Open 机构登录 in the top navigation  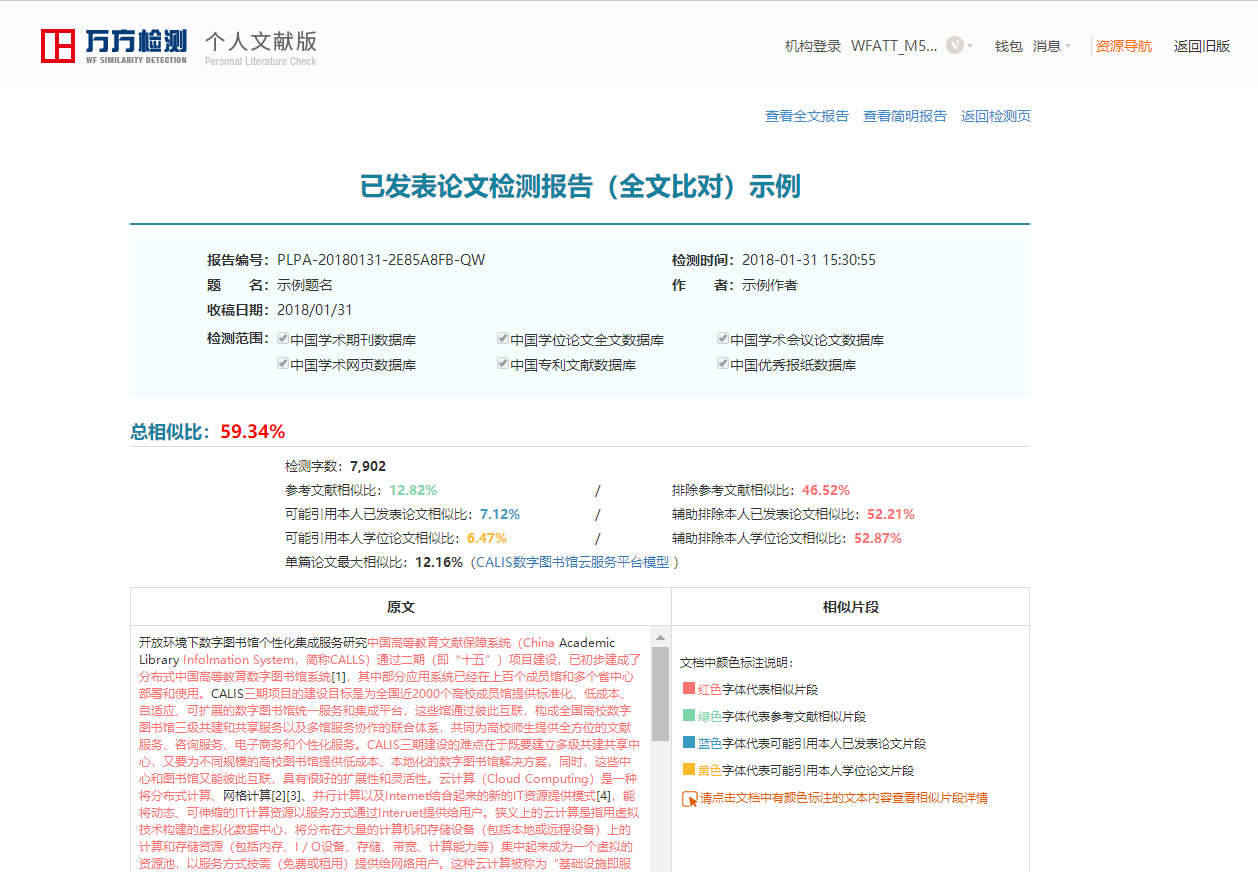(813, 46)
